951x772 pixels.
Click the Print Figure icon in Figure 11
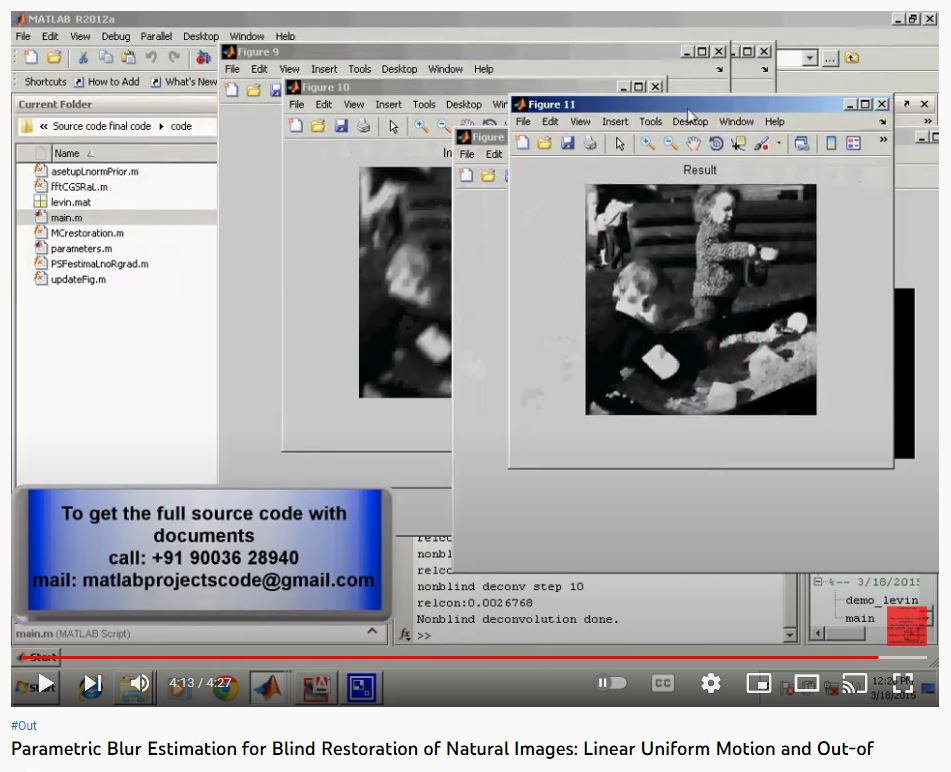pos(590,144)
